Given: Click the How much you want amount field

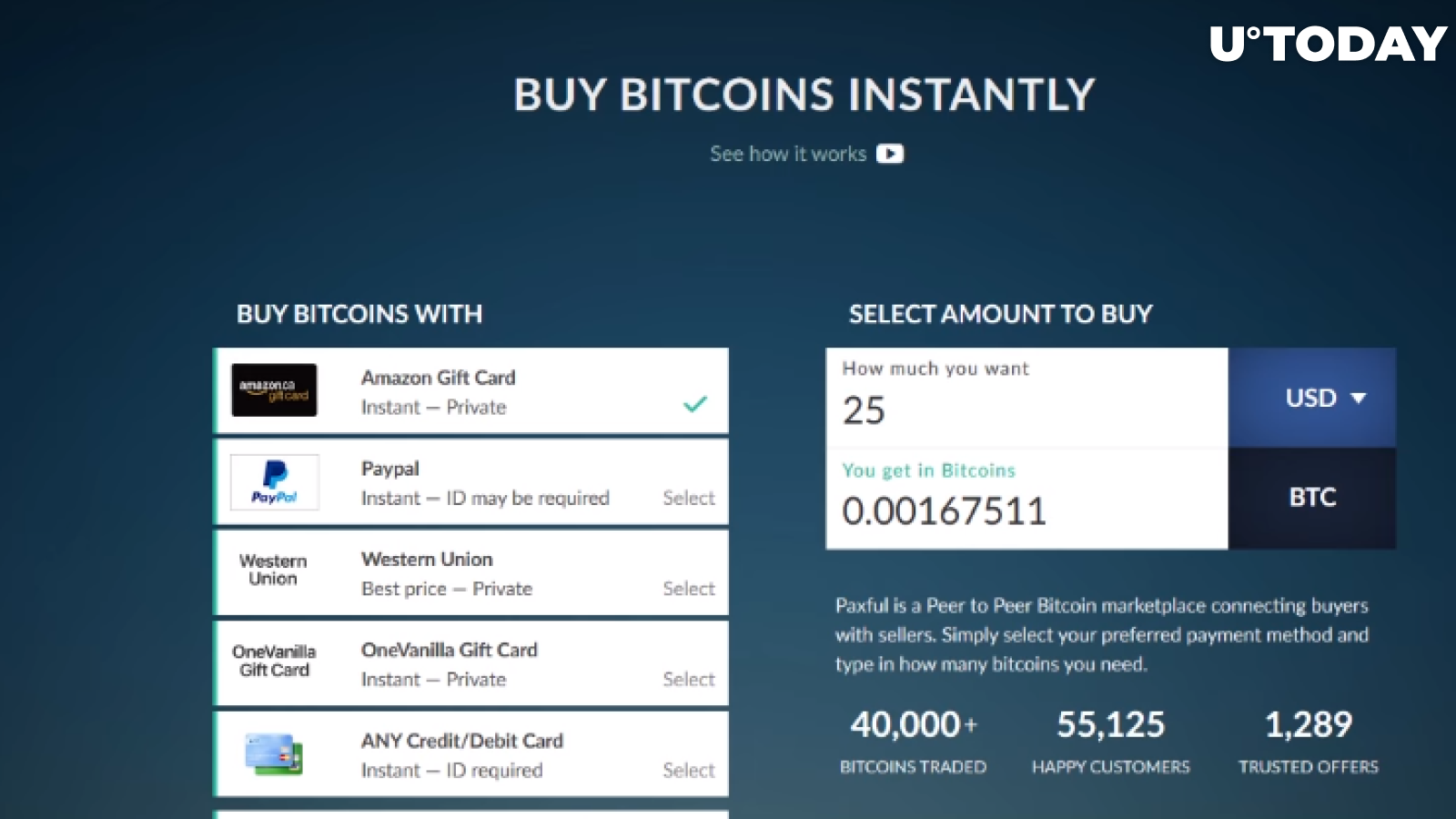Looking at the screenshot, I should pos(1026,398).
